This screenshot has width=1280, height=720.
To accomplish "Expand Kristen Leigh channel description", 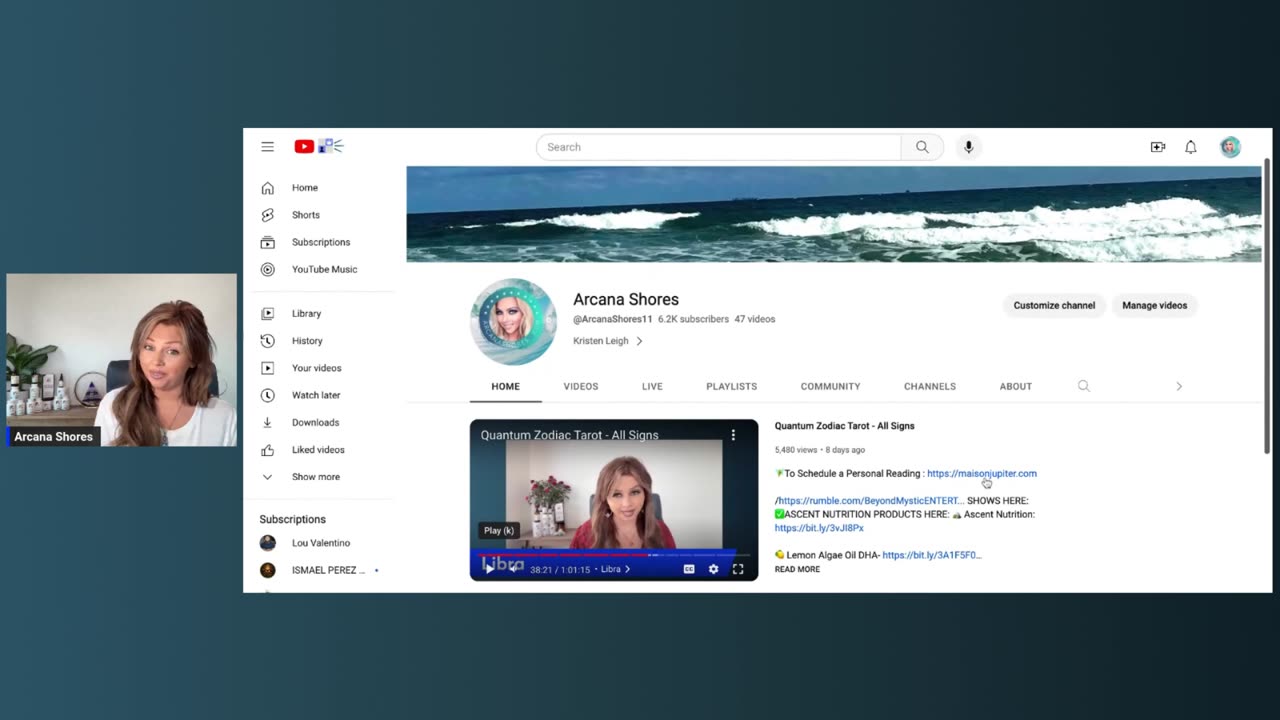I will (608, 341).
